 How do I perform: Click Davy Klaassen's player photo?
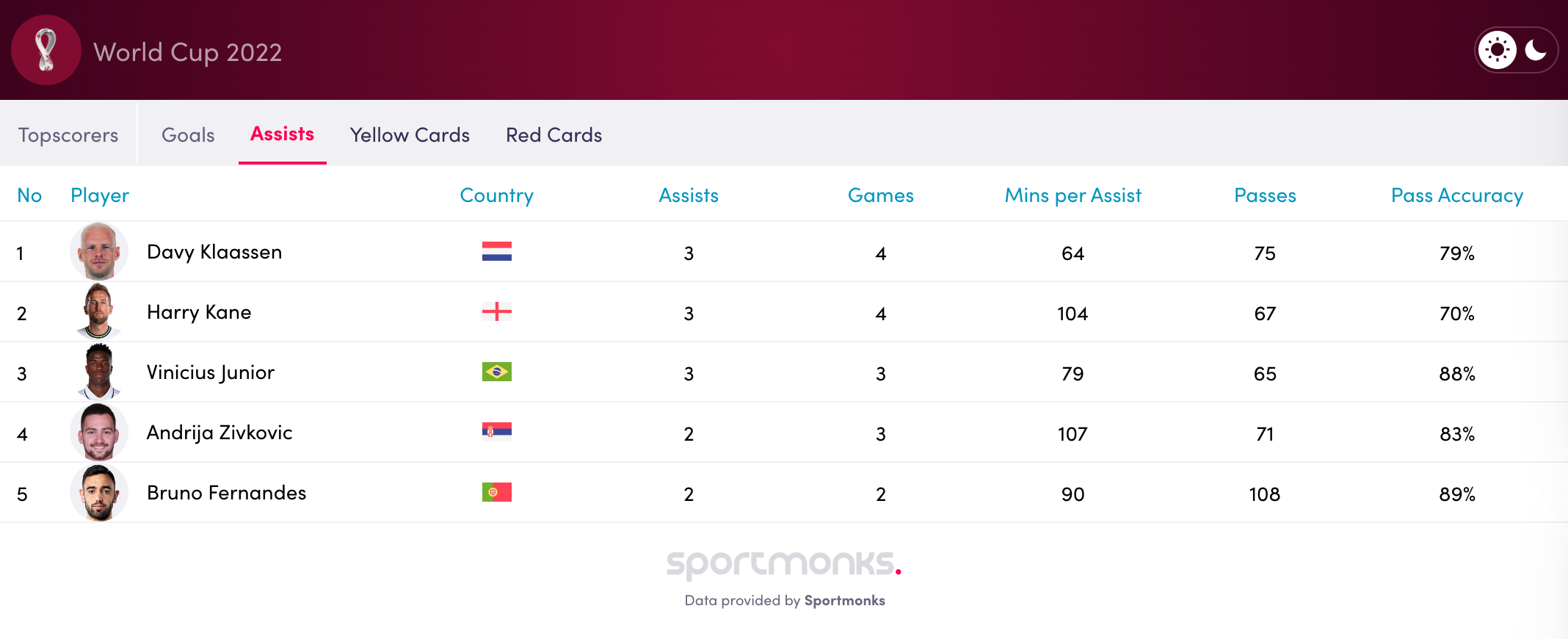[x=99, y=252]
